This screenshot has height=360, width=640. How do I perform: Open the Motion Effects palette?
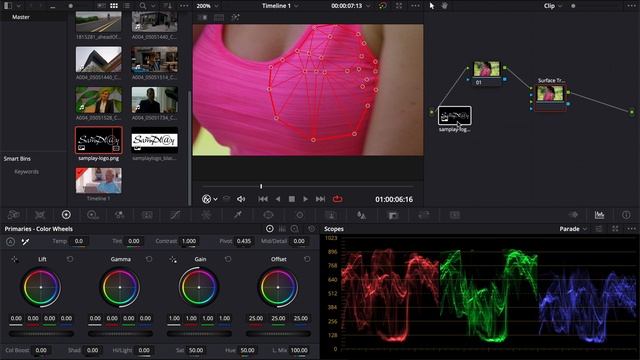coord(147,215)
